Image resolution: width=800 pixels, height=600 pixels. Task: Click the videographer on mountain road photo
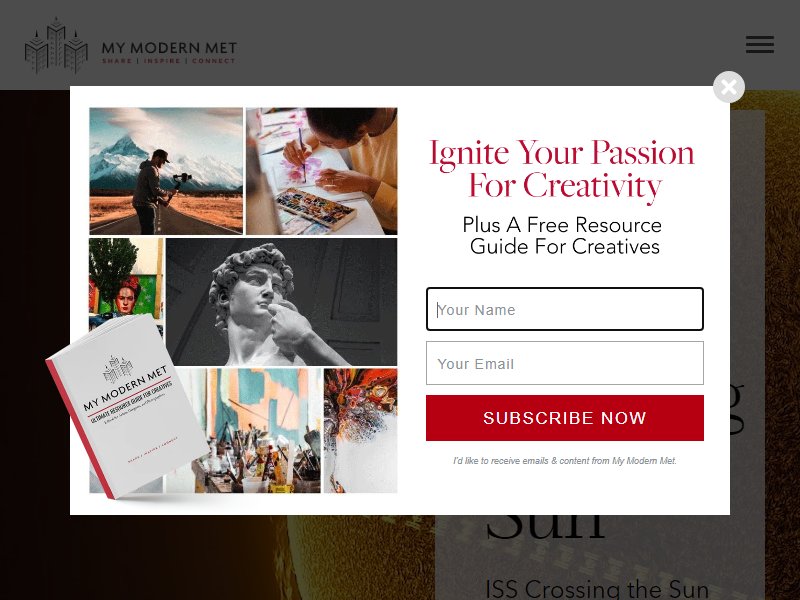tap(166, 171)
